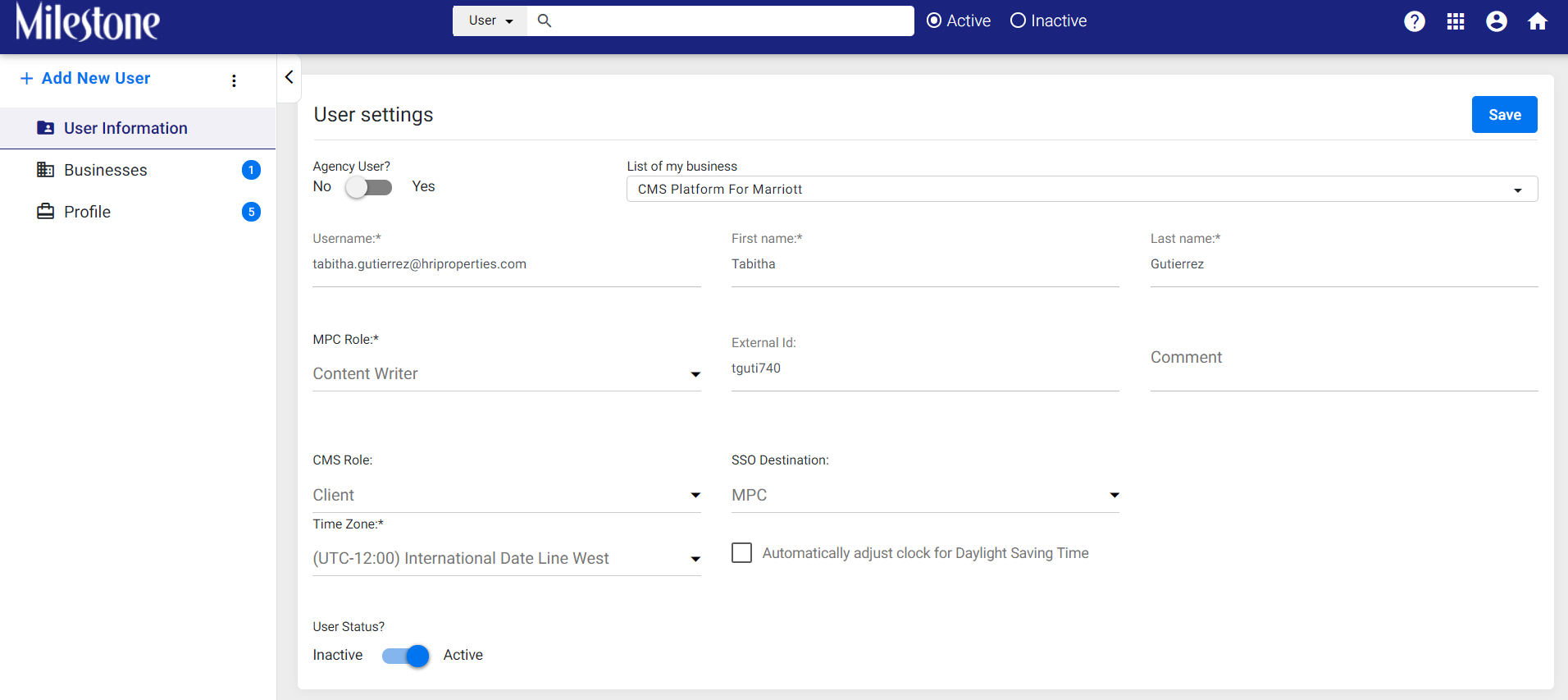
Task: Toggle the User Status switch
Action: pos(406,656)
